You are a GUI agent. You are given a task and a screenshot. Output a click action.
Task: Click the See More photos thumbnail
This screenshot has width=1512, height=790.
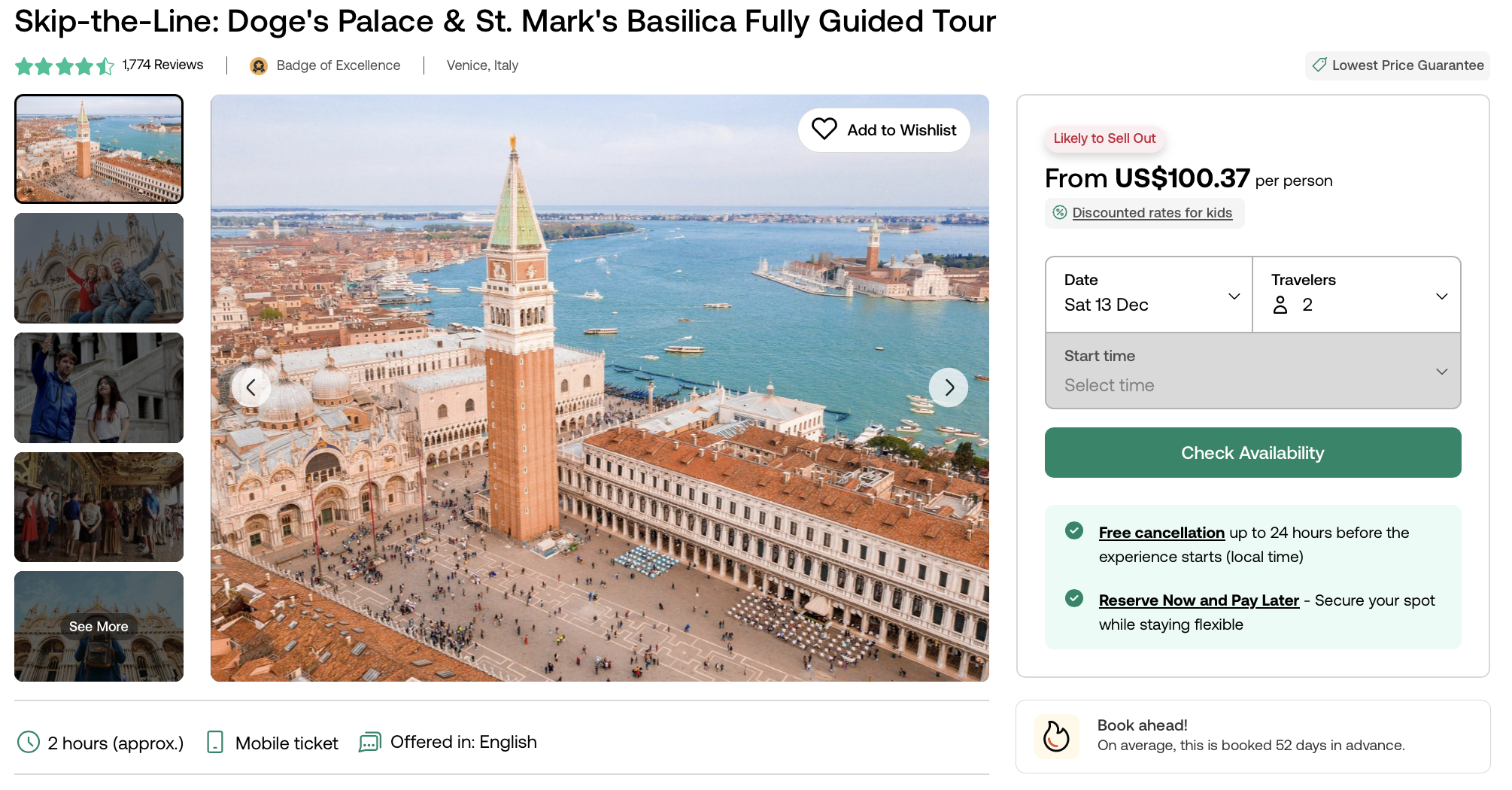click(99, 626)
